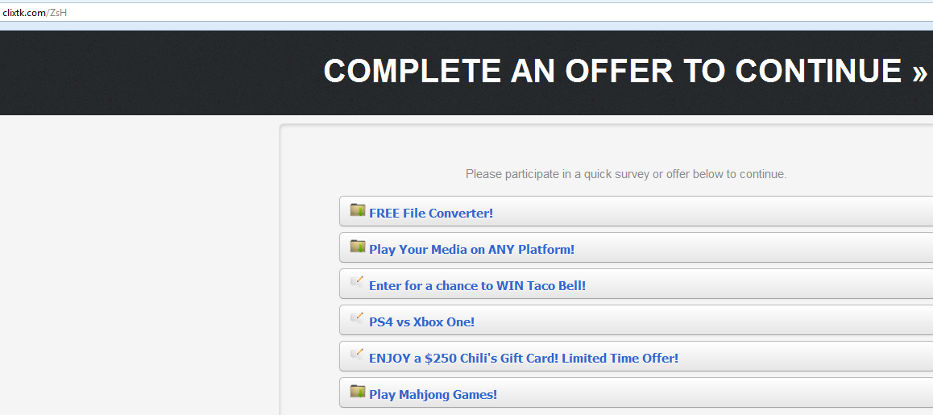Click the pencil icon beside Chili's Gift Card
933x415 pixels.
tap(357, 354)
